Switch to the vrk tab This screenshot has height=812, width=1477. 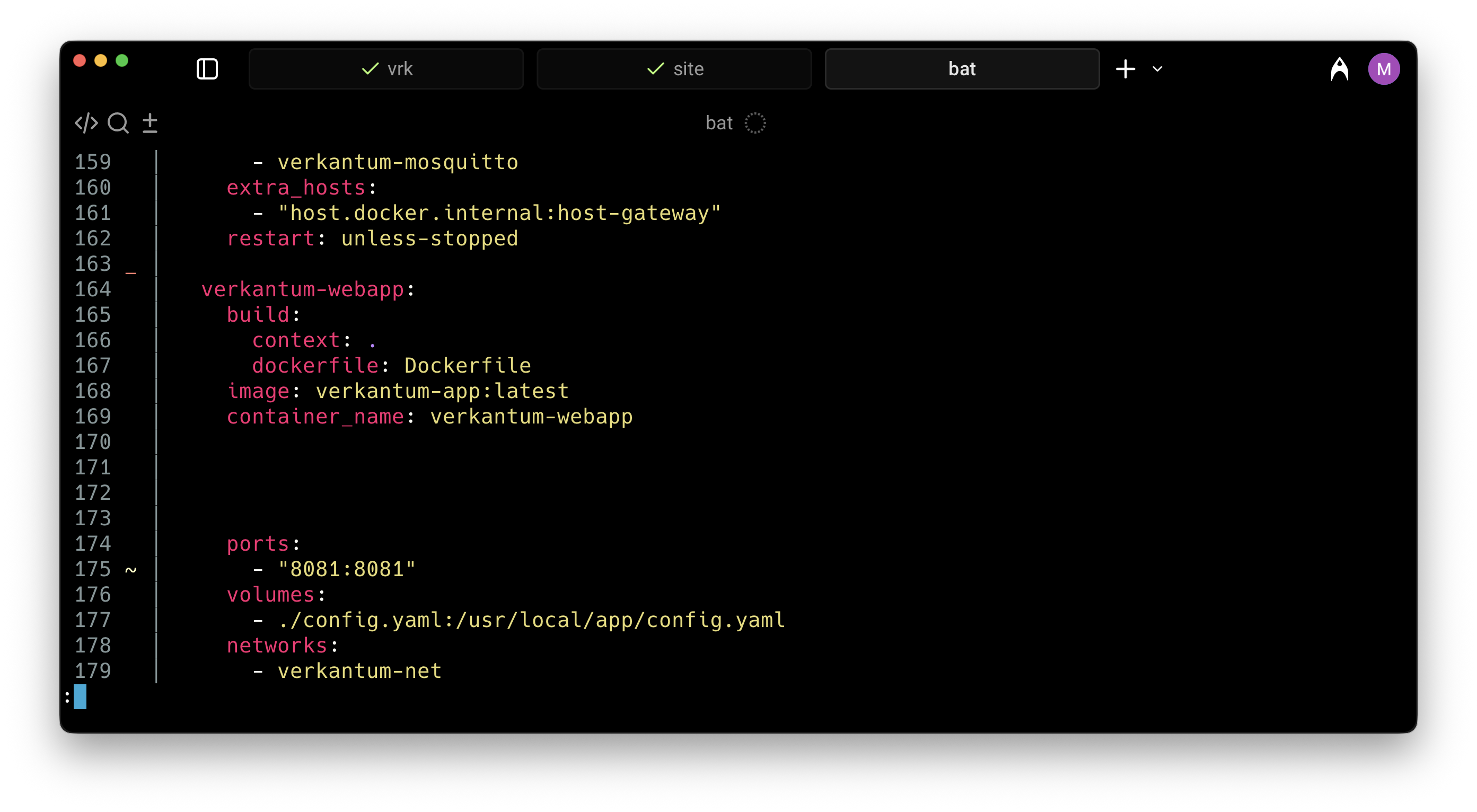coord(386,68)
